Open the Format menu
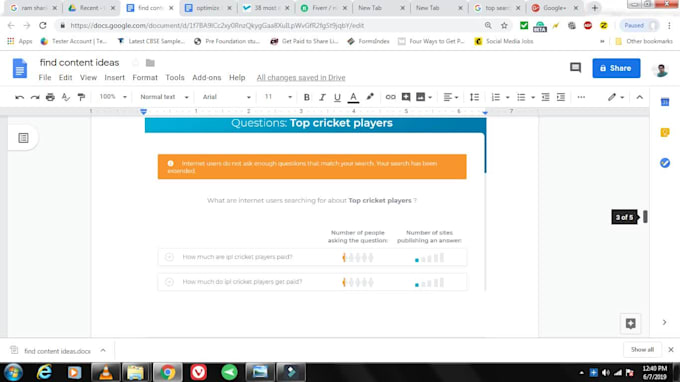The width and height of the screenshot is (680, 382). point(145,78)
